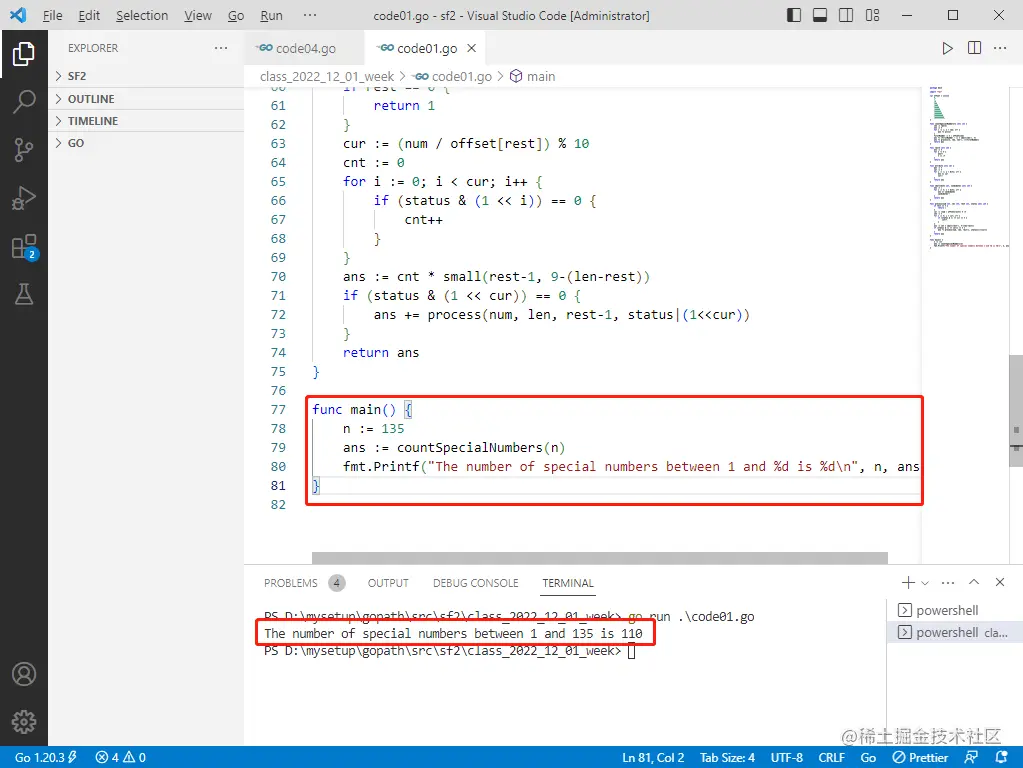Screen dimensions: 1023x768
Task: Open the Edit menu
Action: (89, 15)
